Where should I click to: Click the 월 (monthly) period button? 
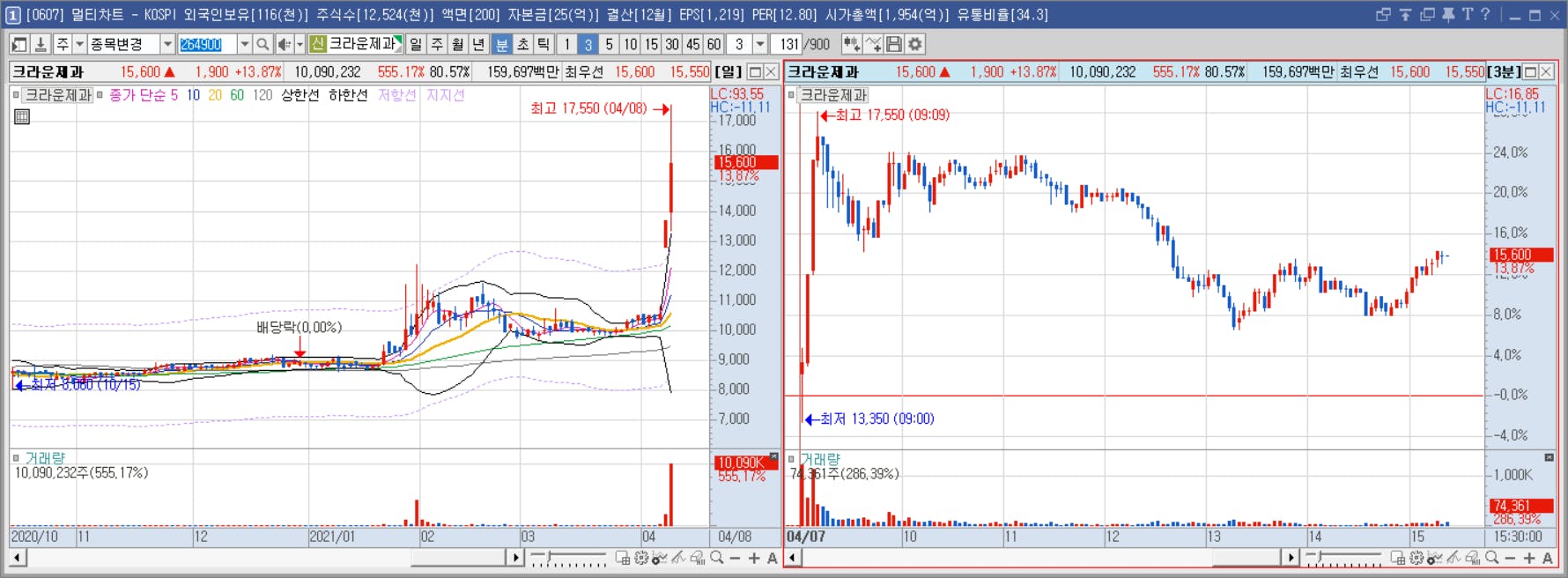(x=458, y=44)
